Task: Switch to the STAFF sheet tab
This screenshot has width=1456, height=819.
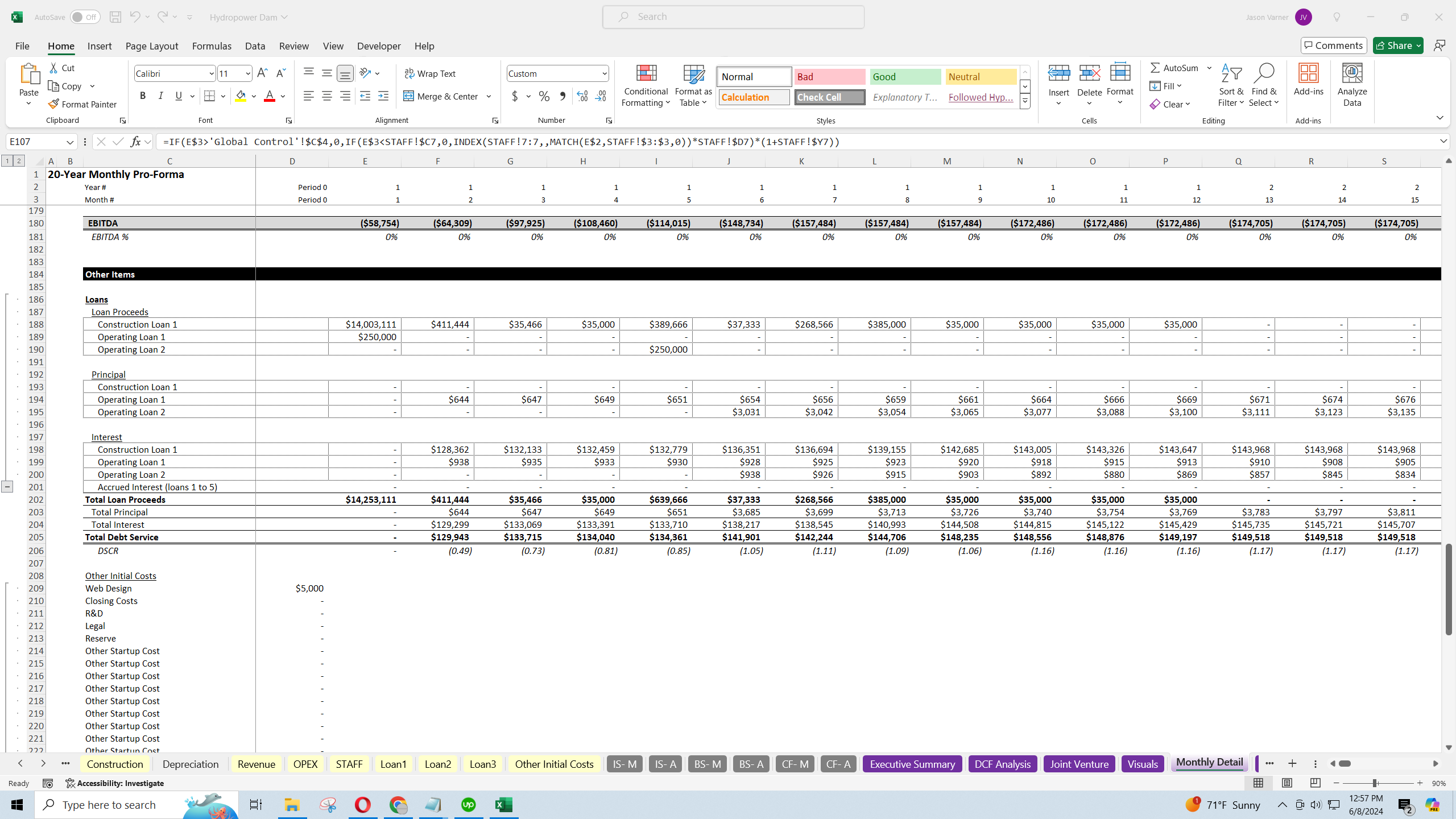Action: (x=349, y=764)
